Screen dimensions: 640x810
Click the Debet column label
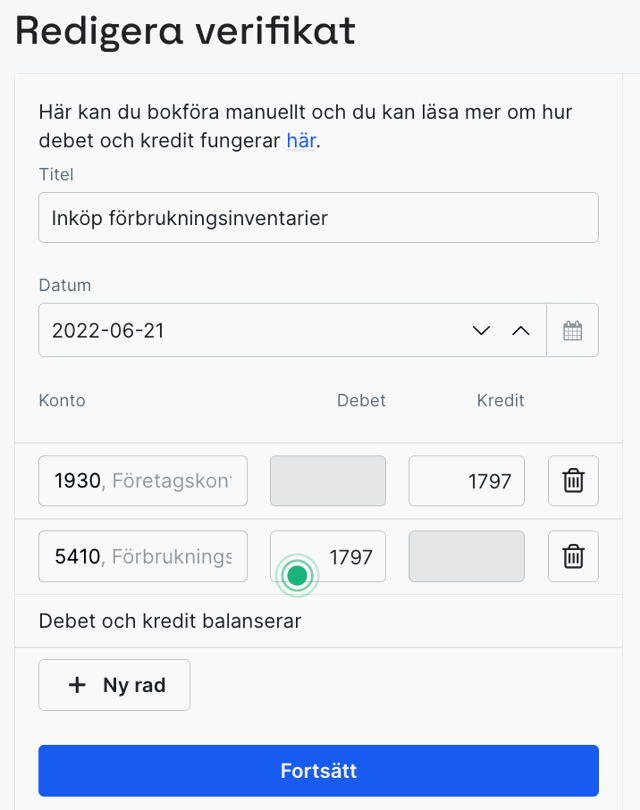pos(360,400)
